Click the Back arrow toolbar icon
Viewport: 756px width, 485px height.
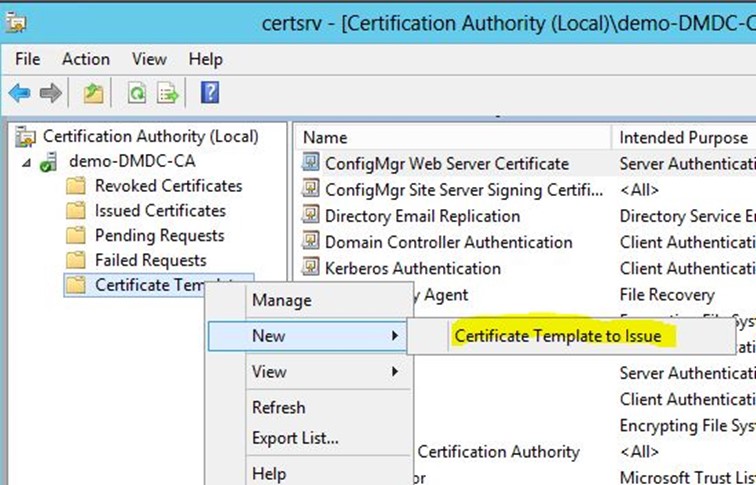pyautogui.click(x=20, y=93)
